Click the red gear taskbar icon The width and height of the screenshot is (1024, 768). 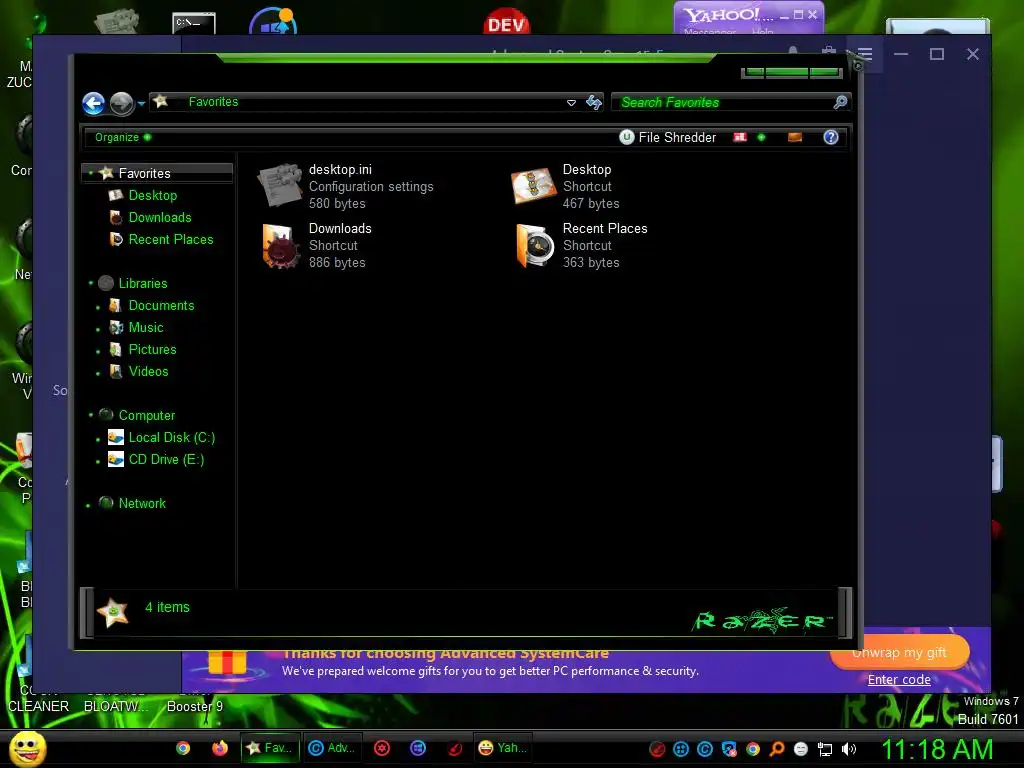pyautogui.click(x=382, y=748)
